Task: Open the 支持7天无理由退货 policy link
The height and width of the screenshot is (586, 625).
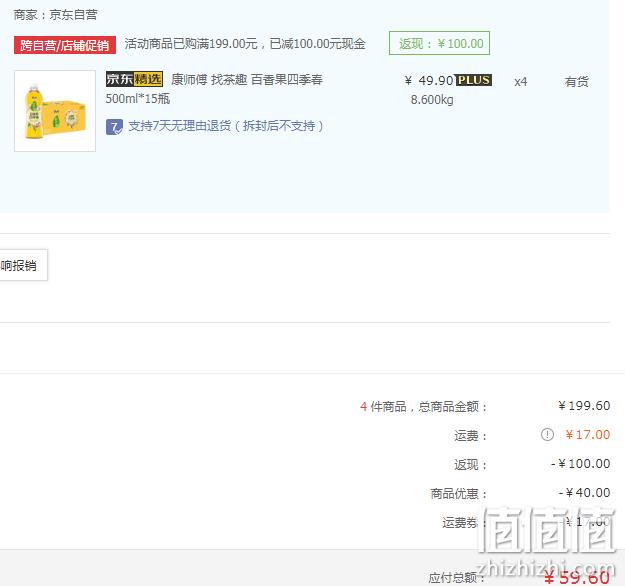Action: tap(226, 126)
